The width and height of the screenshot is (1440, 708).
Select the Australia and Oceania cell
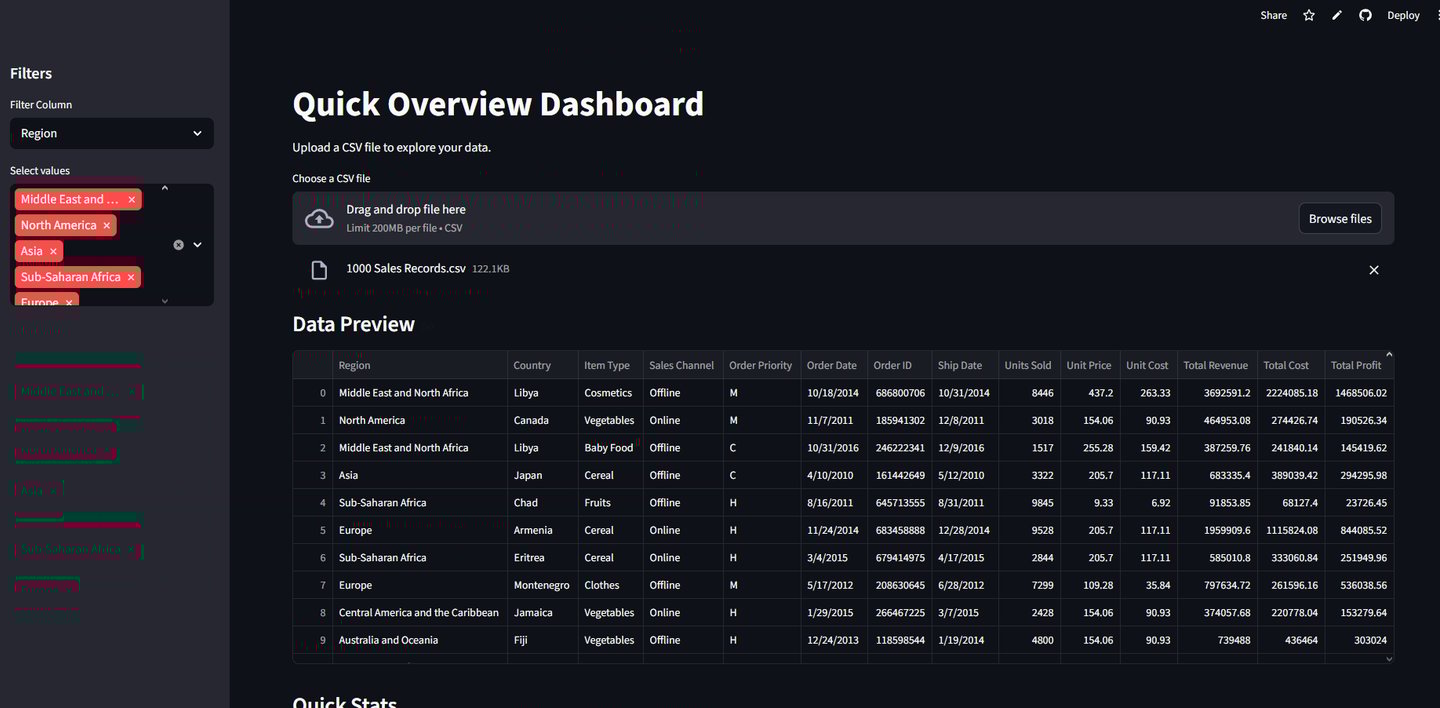[421, 640]
